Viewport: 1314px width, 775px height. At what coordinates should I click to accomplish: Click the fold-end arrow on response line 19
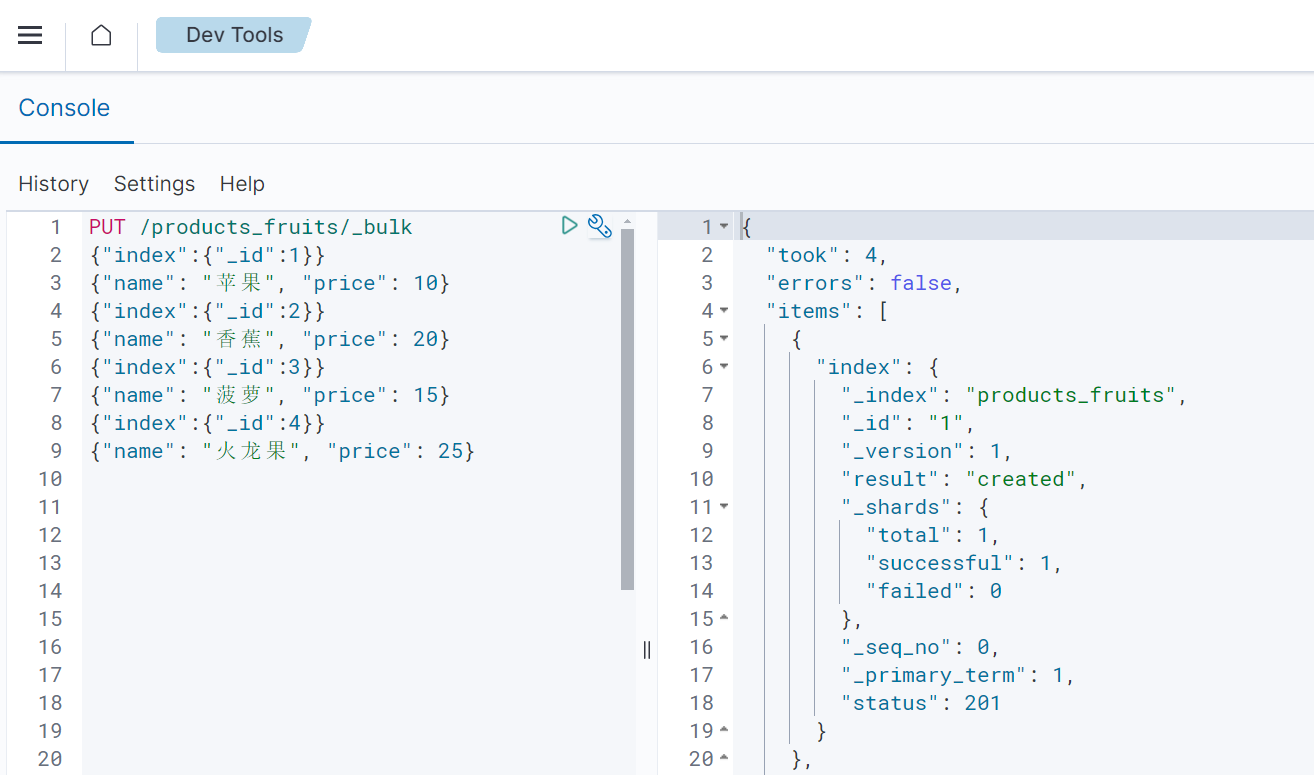coord(724,731)
